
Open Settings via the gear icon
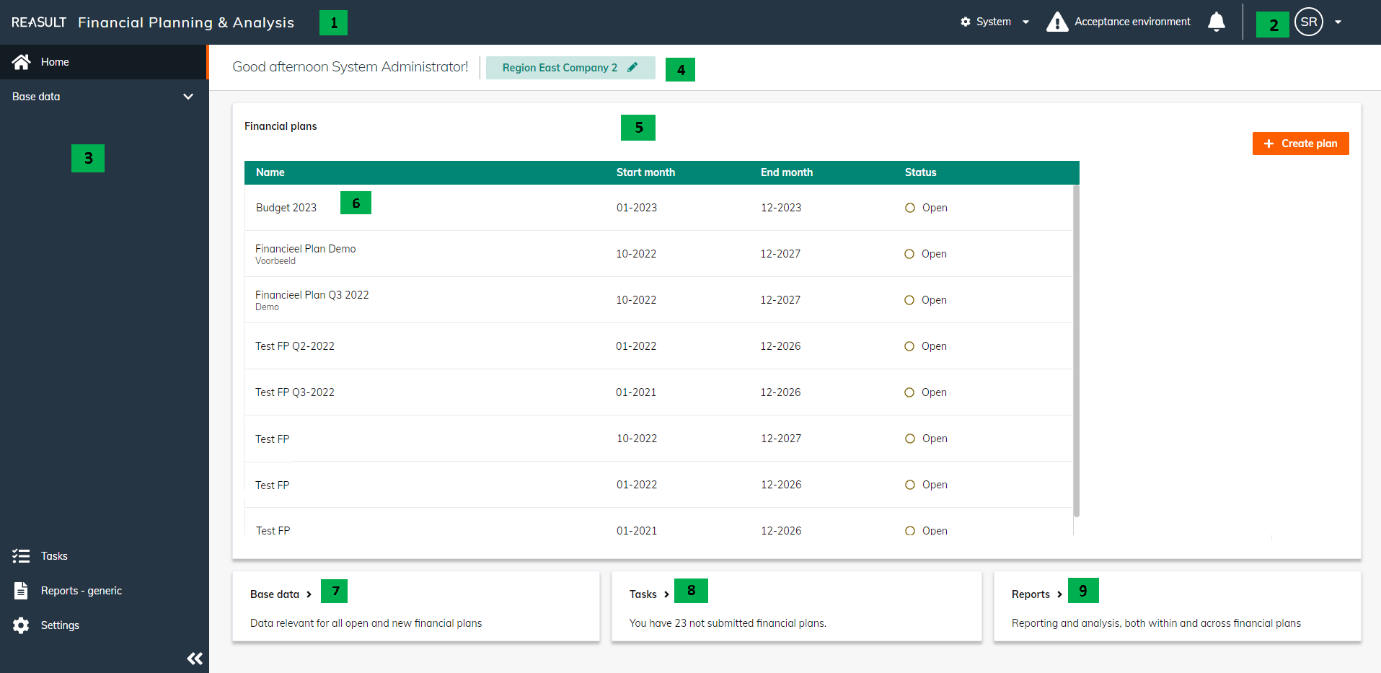click(x=21, y=624)
